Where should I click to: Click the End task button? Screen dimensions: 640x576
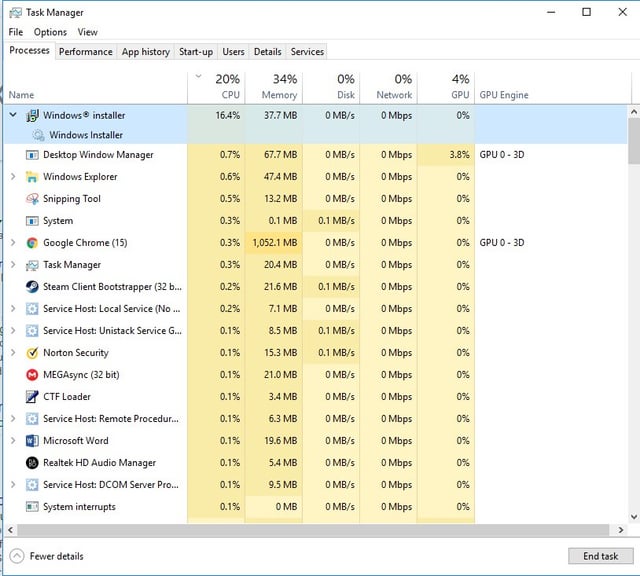(x=600, y=556)
